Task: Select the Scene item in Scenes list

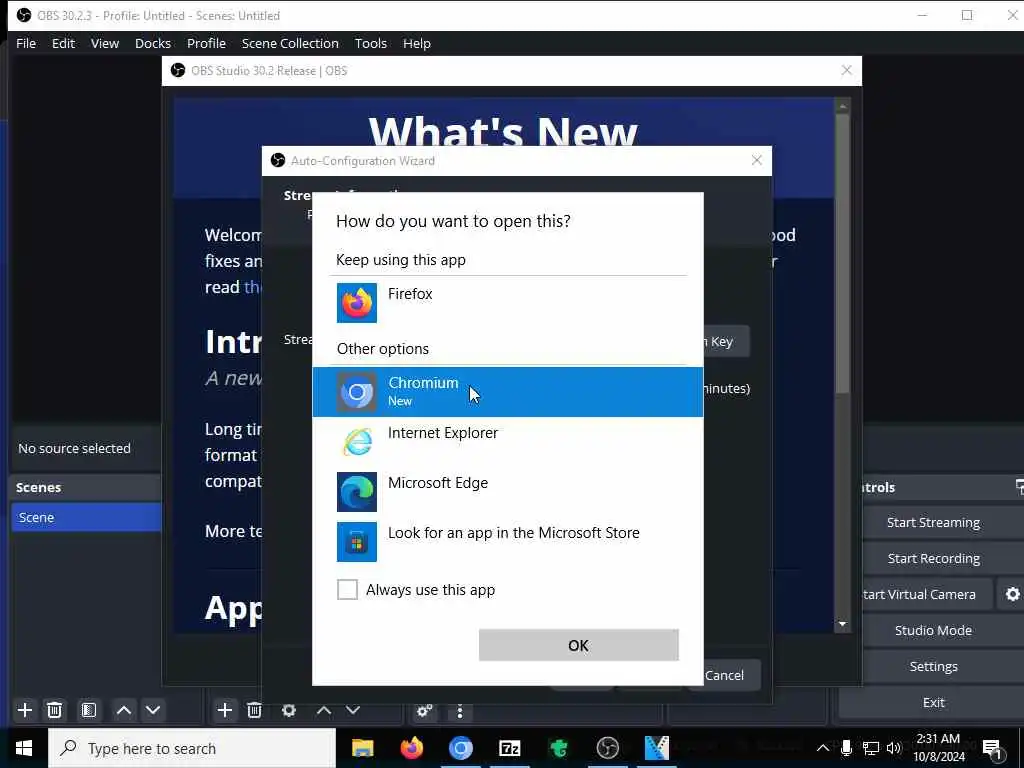Action: pyautogui.click(x=86, y=517)
